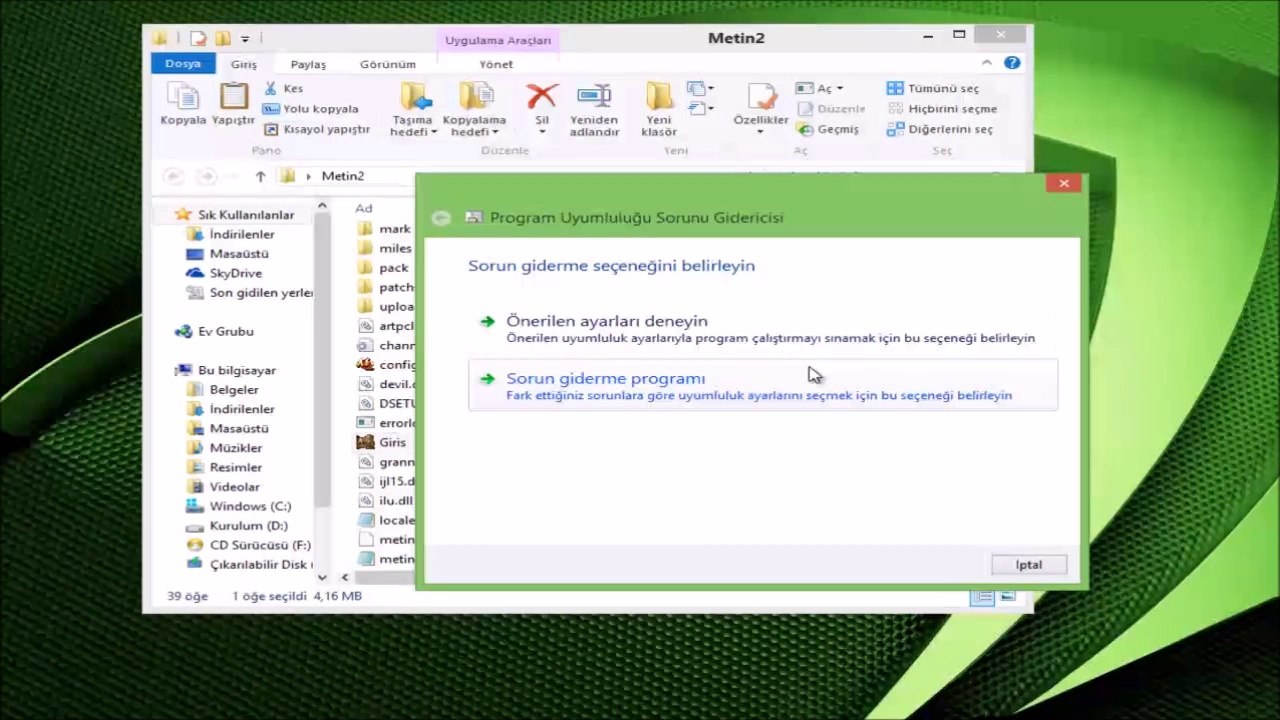Sort files by clicking the Ad column header
Viewport: 1280px width, 720px height.
364,208
